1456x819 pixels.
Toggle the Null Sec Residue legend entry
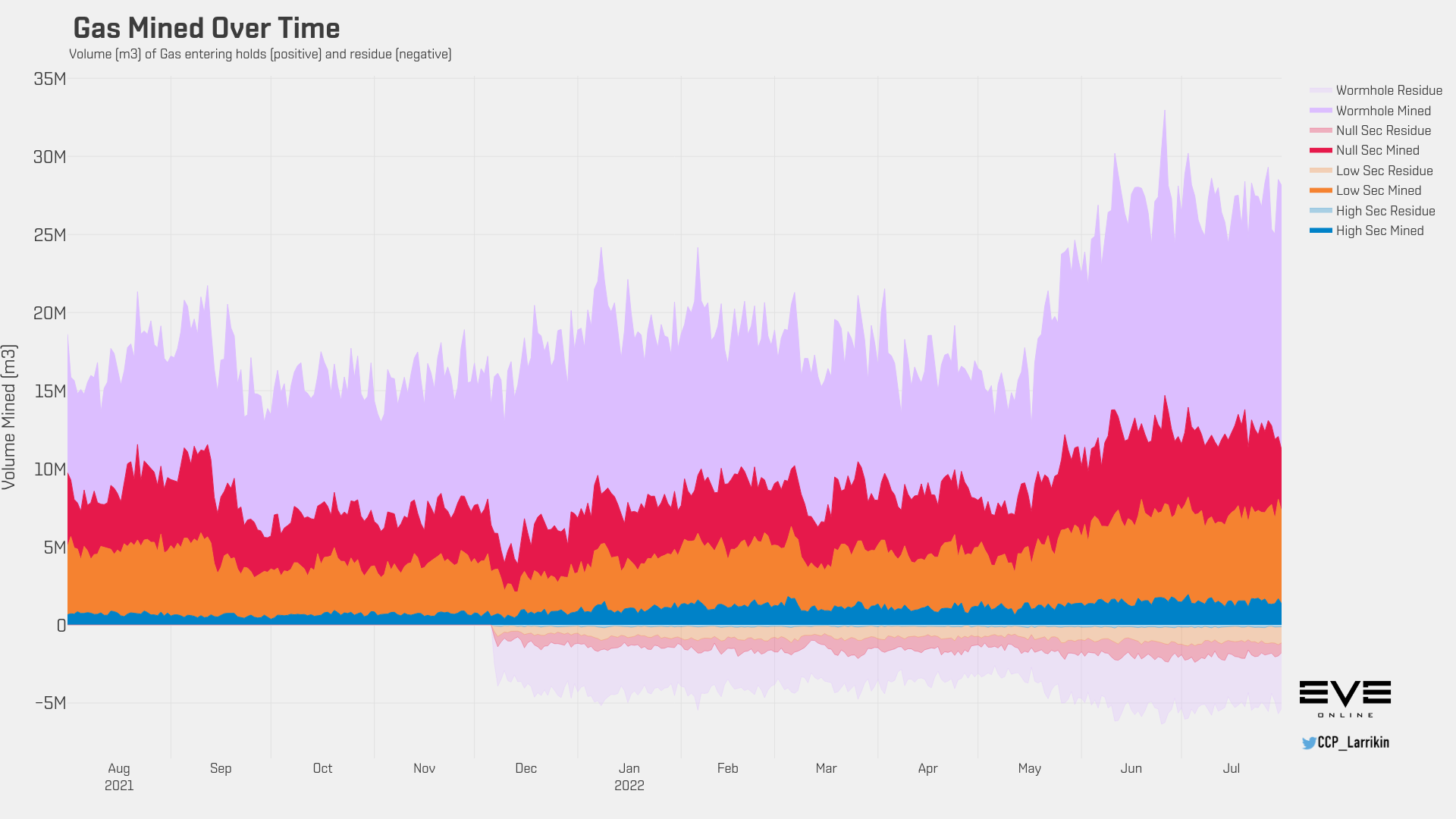1382,130
